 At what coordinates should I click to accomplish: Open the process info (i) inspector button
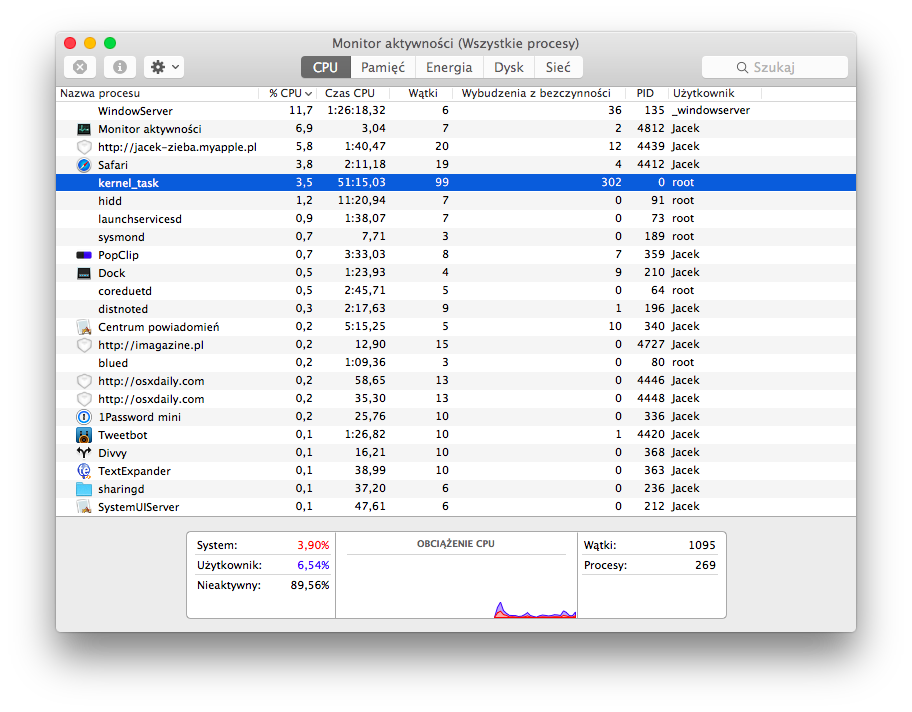120,67
